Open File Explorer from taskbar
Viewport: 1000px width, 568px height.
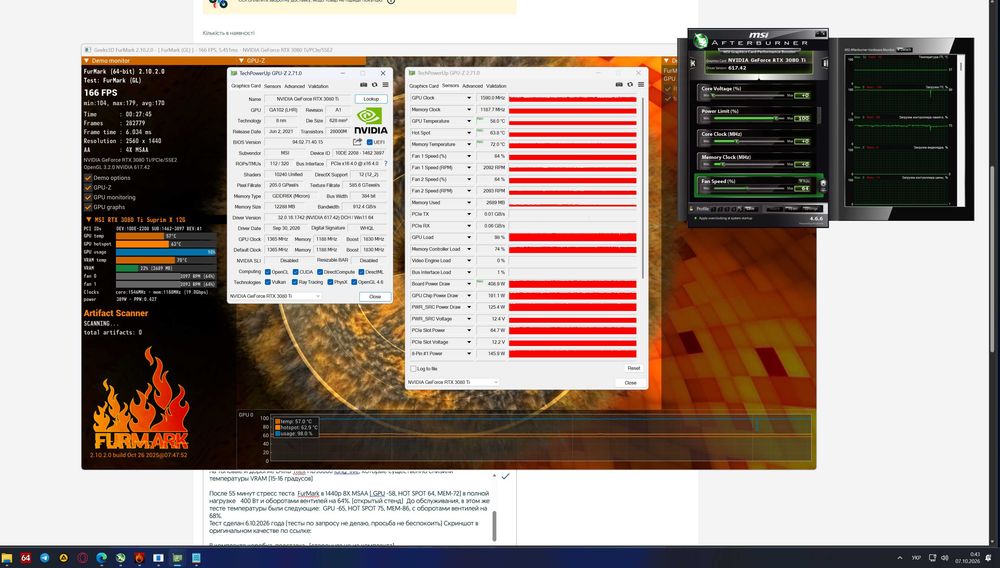click(7, 558)
